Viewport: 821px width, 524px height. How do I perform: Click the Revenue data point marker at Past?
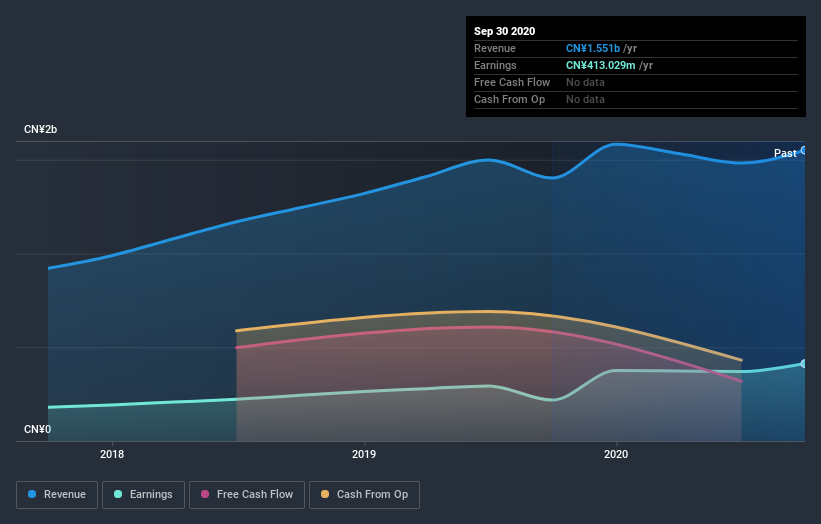pos(804,150)
